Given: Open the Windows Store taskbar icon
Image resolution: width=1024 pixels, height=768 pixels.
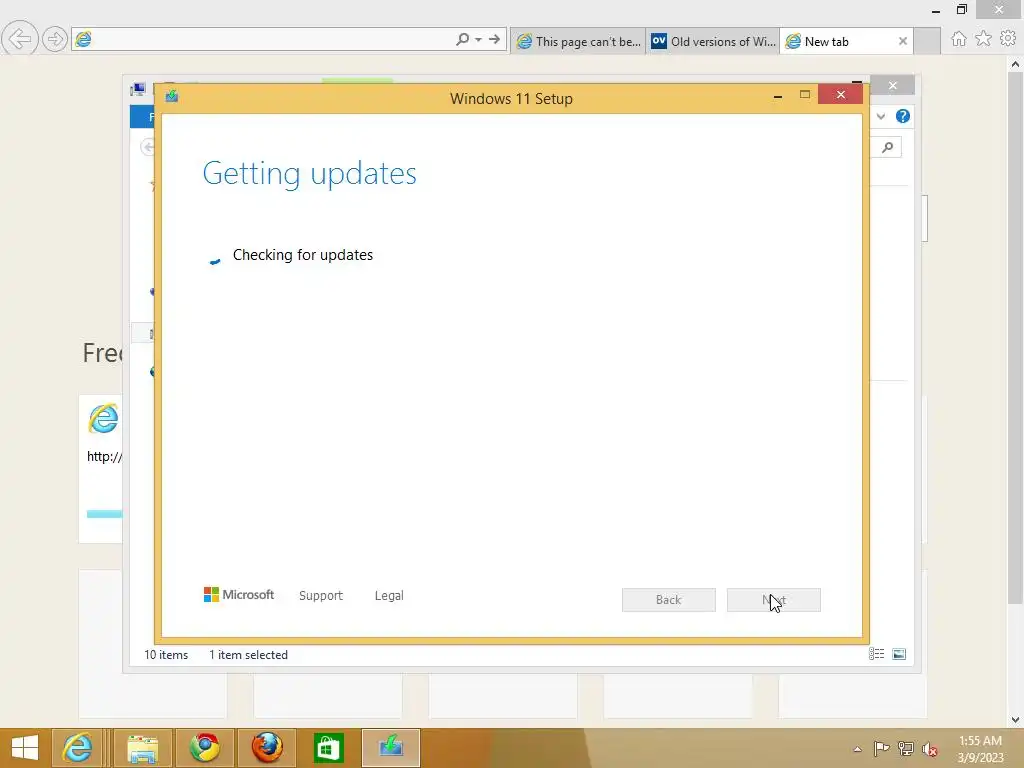Looking at the screenshot, I should (x=328, y=748).
